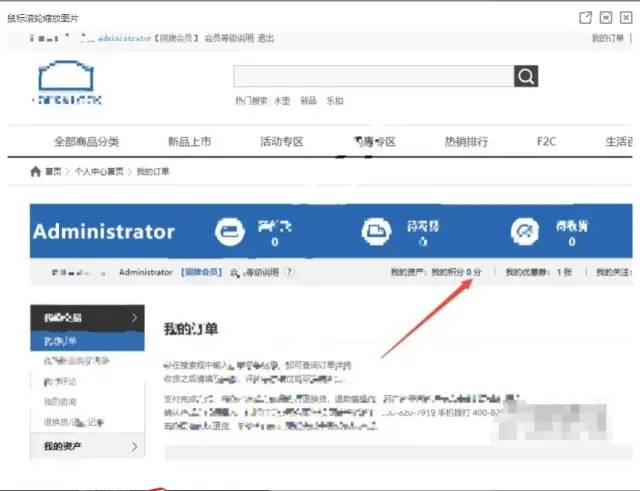Click the open-in-new-window icon at top right
The width and height of the screenshot is (640, 491).
click(x=585, y=18)
